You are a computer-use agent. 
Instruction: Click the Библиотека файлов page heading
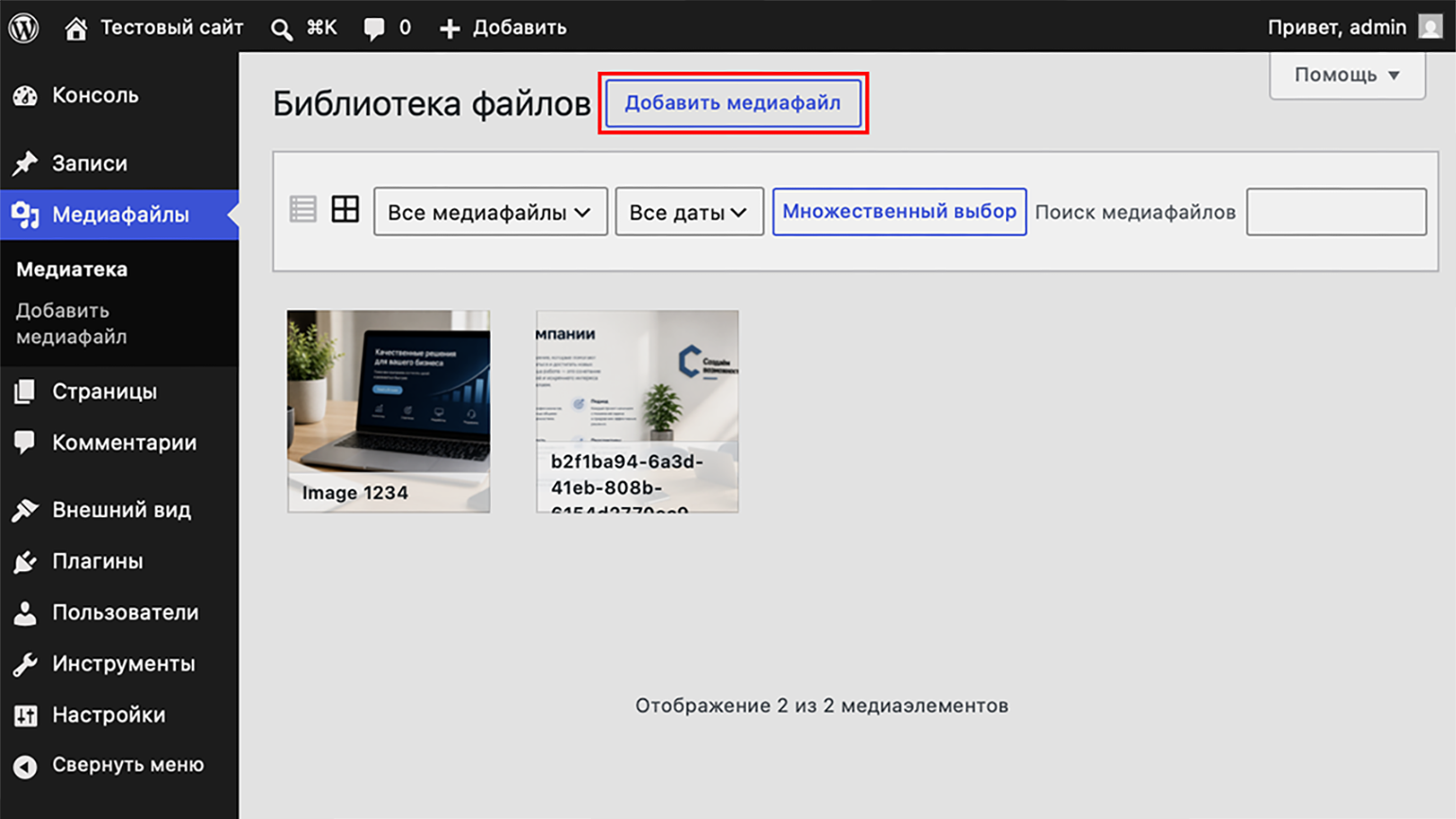[432, 103]
